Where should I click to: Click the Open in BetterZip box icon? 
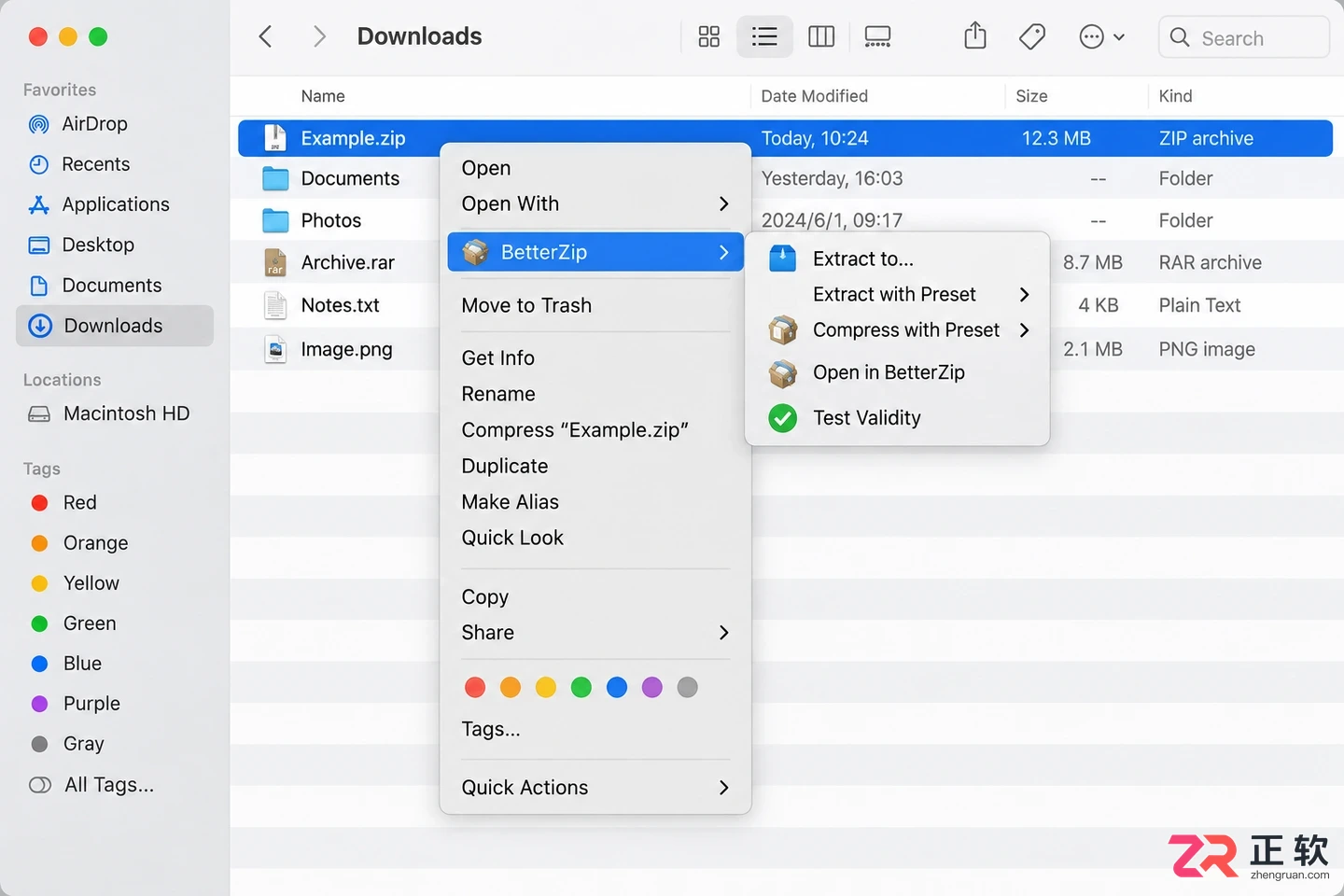tap(782, 373)
